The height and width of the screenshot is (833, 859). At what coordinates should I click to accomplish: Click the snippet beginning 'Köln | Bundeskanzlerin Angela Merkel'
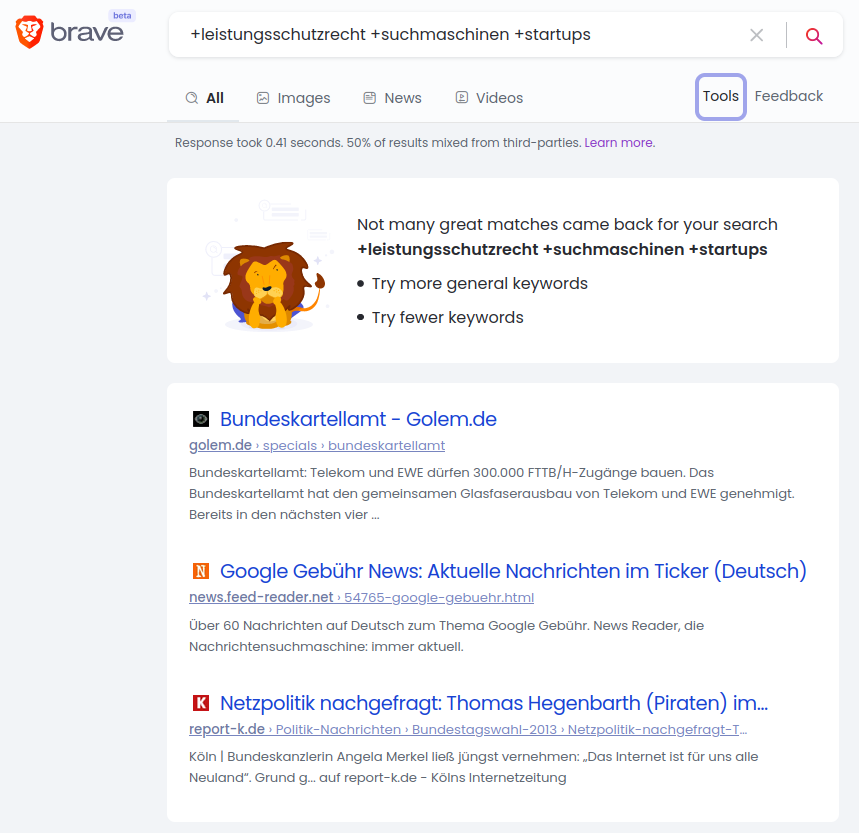pos(473,767)
